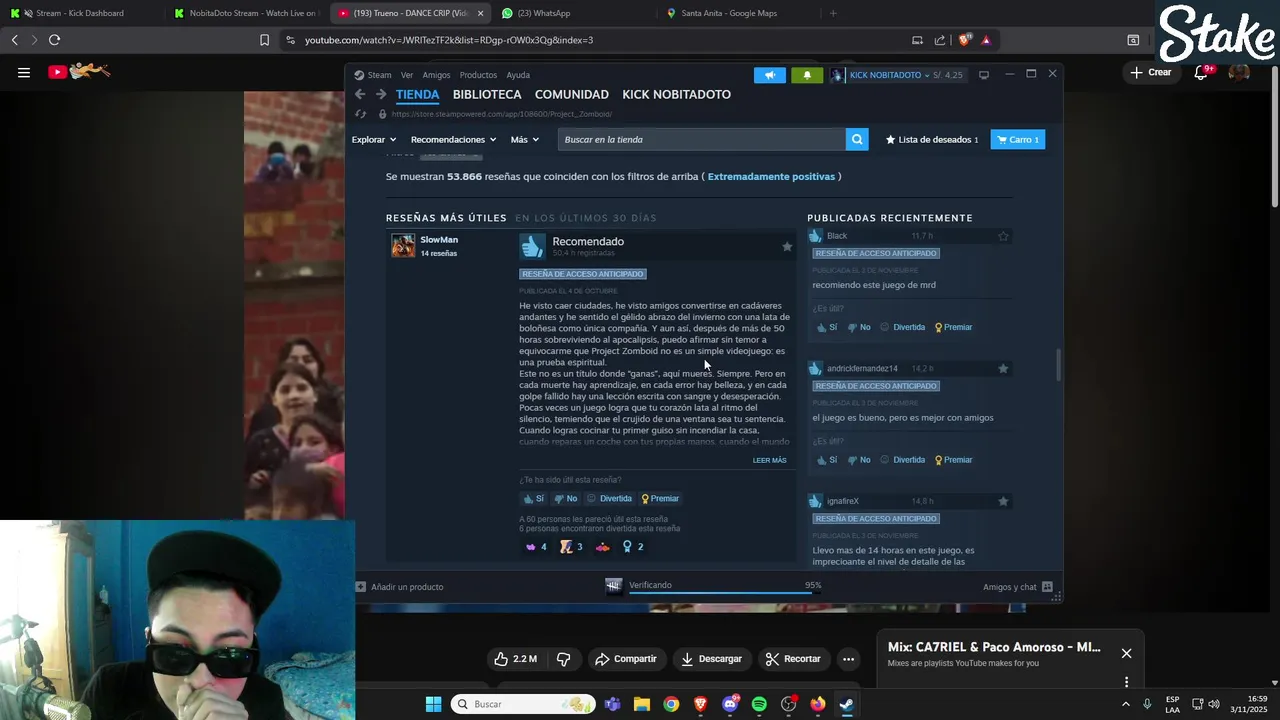Close the Mix CA7RIEL playlist panel
Screen dimensions: 1280x720
[1126, 653]
